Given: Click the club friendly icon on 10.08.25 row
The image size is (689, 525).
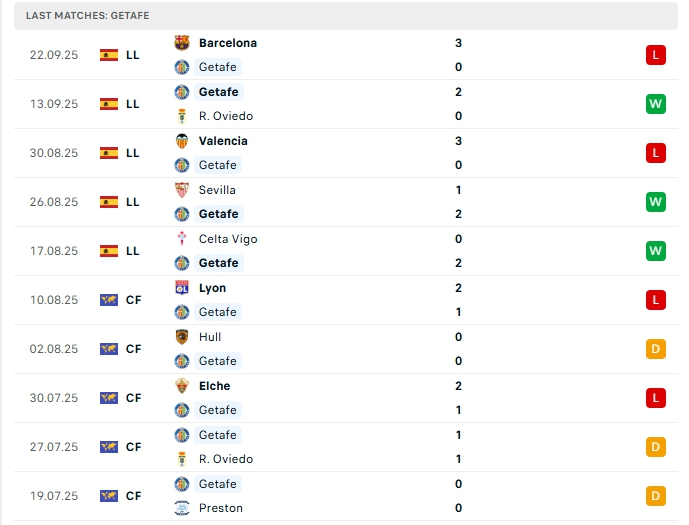Looking at the screenshot, I should 109,300.
